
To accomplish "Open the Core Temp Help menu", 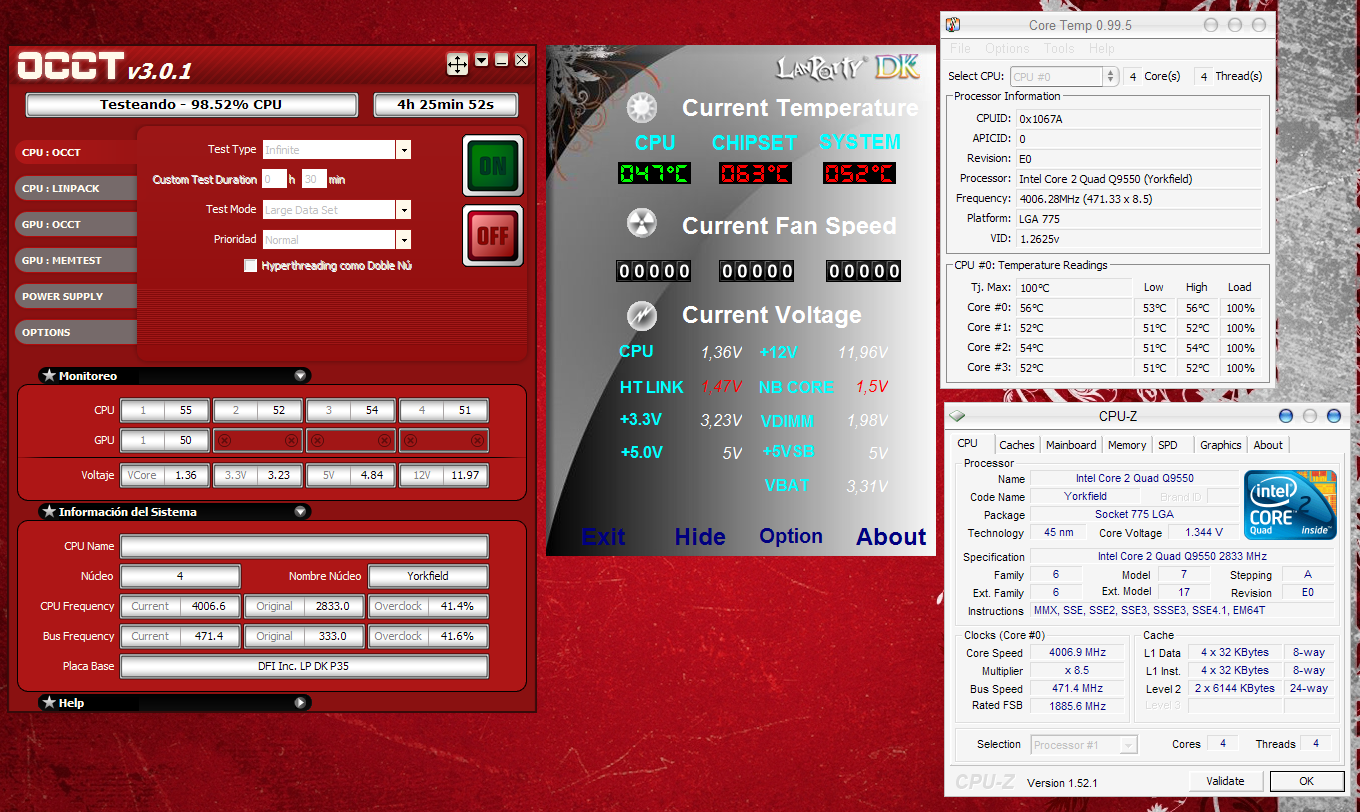I will pos(1102,49).
